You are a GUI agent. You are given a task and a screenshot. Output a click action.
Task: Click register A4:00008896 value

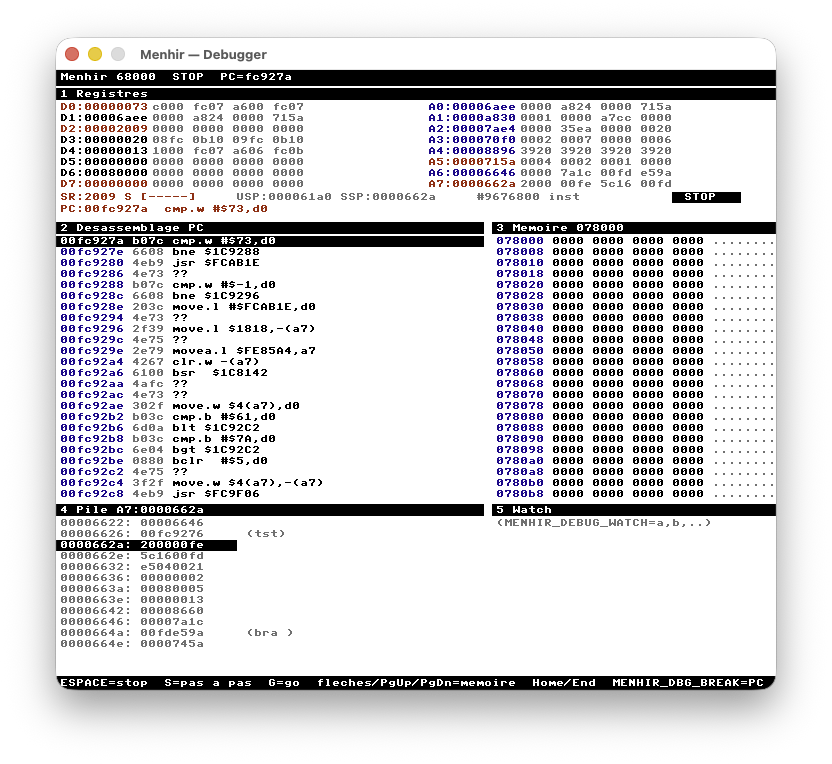pyautogui.click(x=472, y=151)
